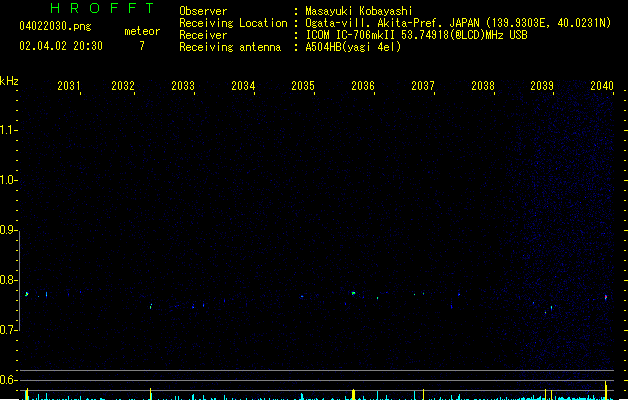Click the 1.1 kHz axis label
629x400 pixels.
[8, 130]
